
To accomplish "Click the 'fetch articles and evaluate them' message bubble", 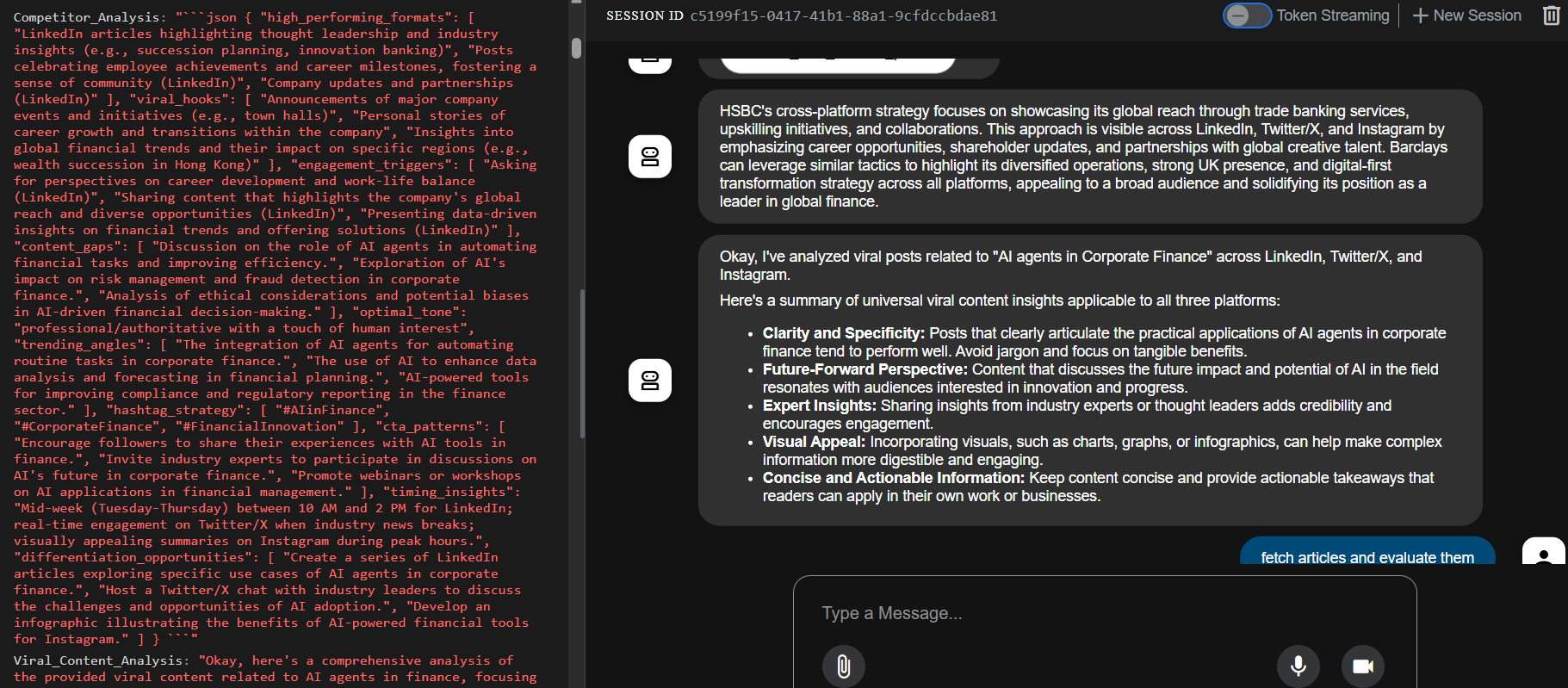I will point(1367,553).
